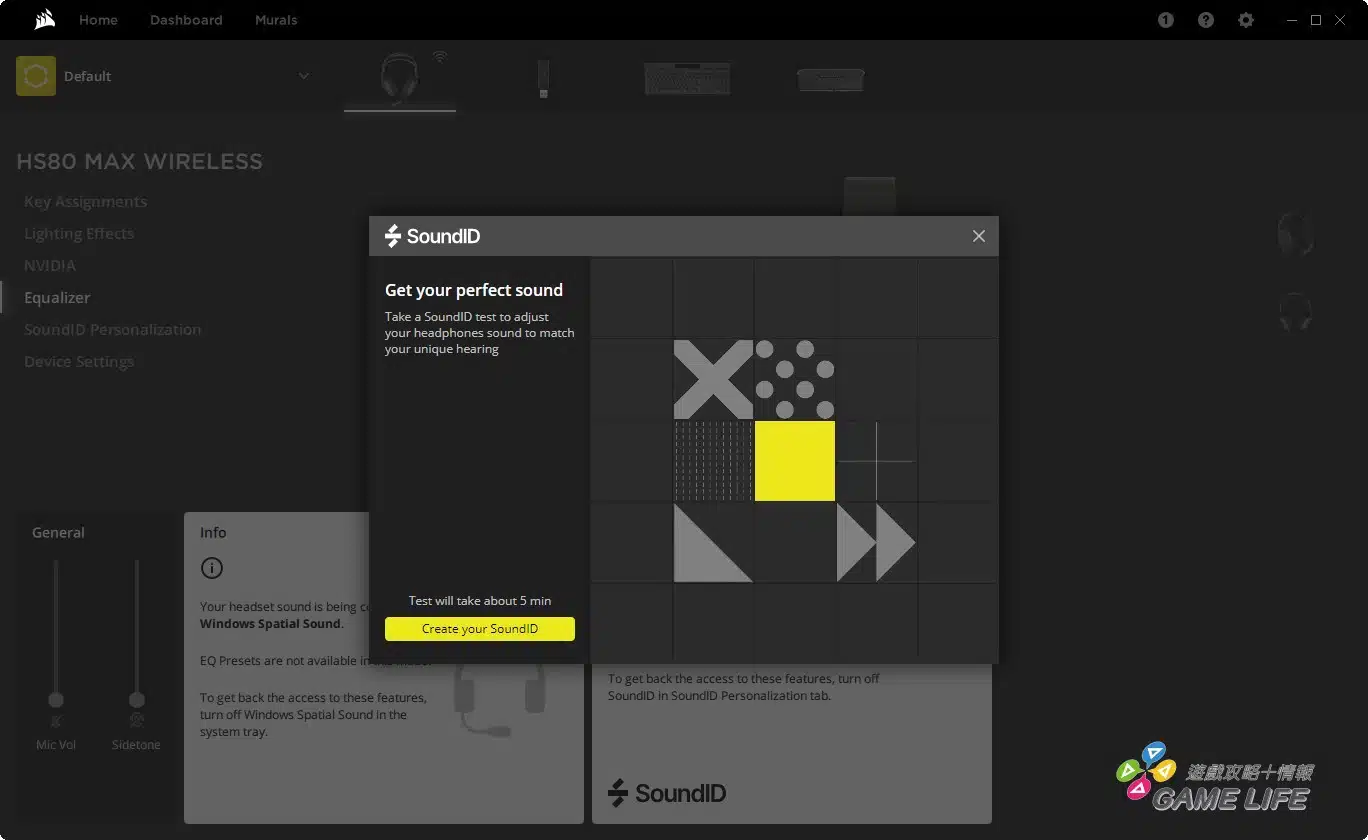1368x840 pixels.
Task: Close the SoundID dialog
Action: 979,236
